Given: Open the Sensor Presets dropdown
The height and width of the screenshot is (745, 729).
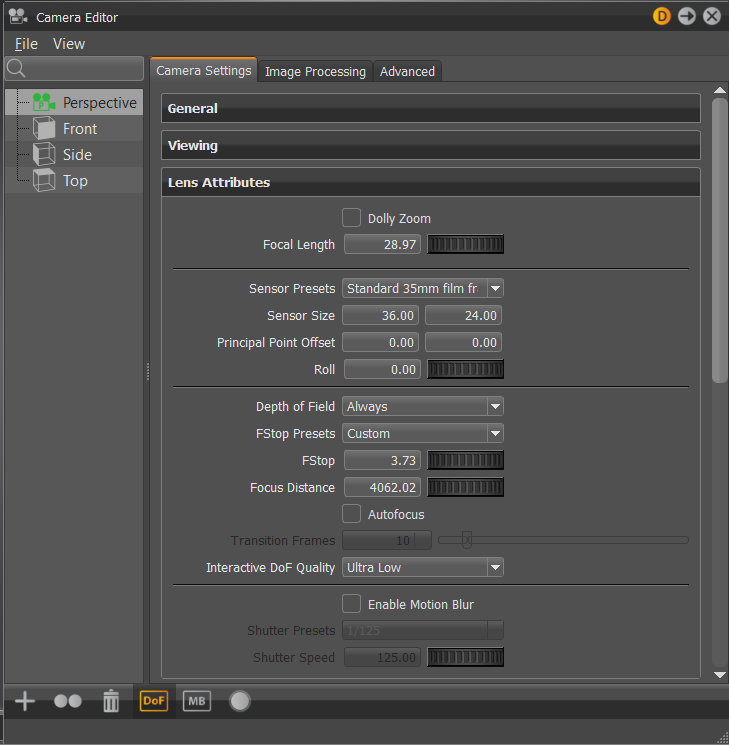Looking at the screenshot, I should (422, 288).
